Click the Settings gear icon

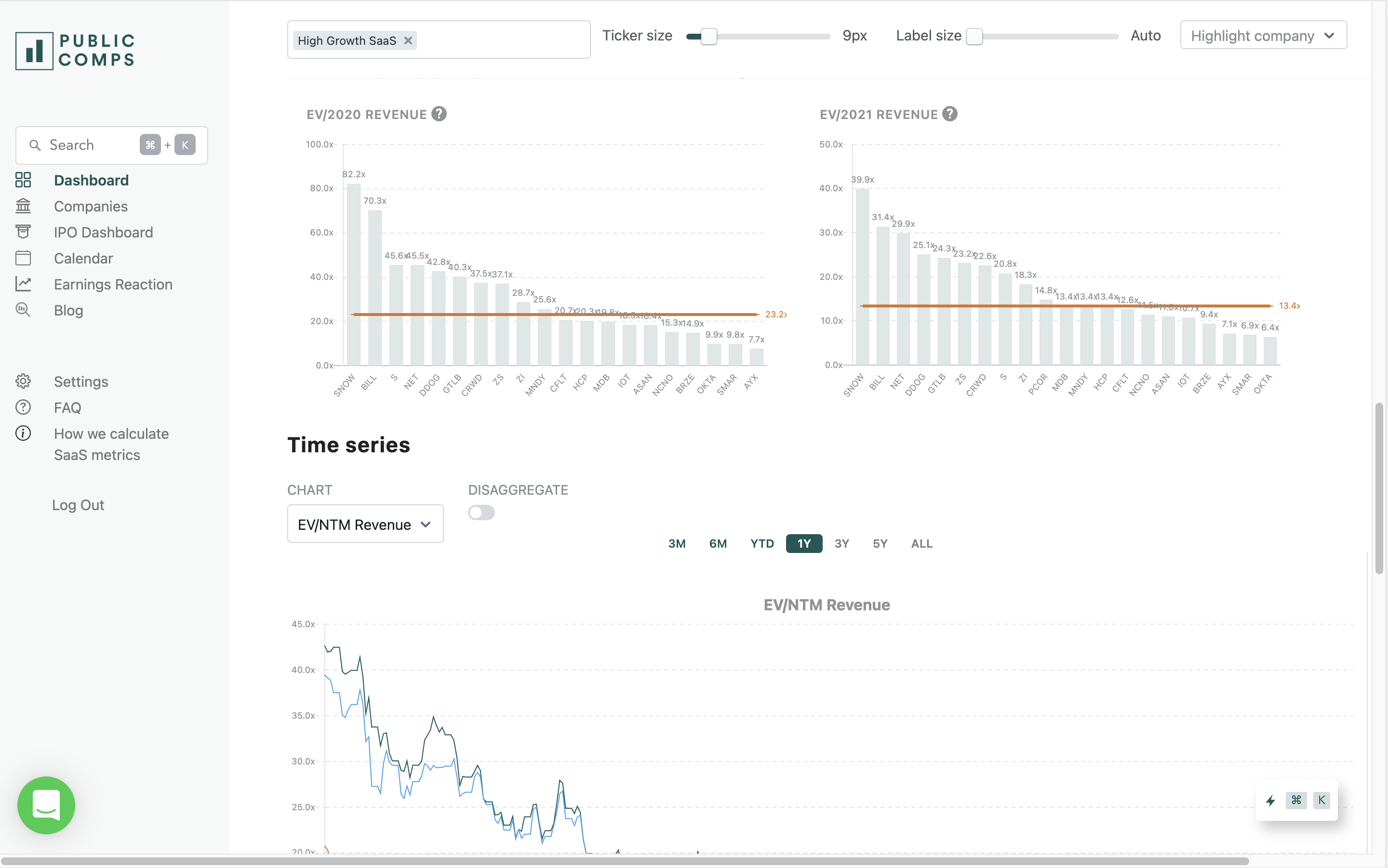[x=23, y=382]
